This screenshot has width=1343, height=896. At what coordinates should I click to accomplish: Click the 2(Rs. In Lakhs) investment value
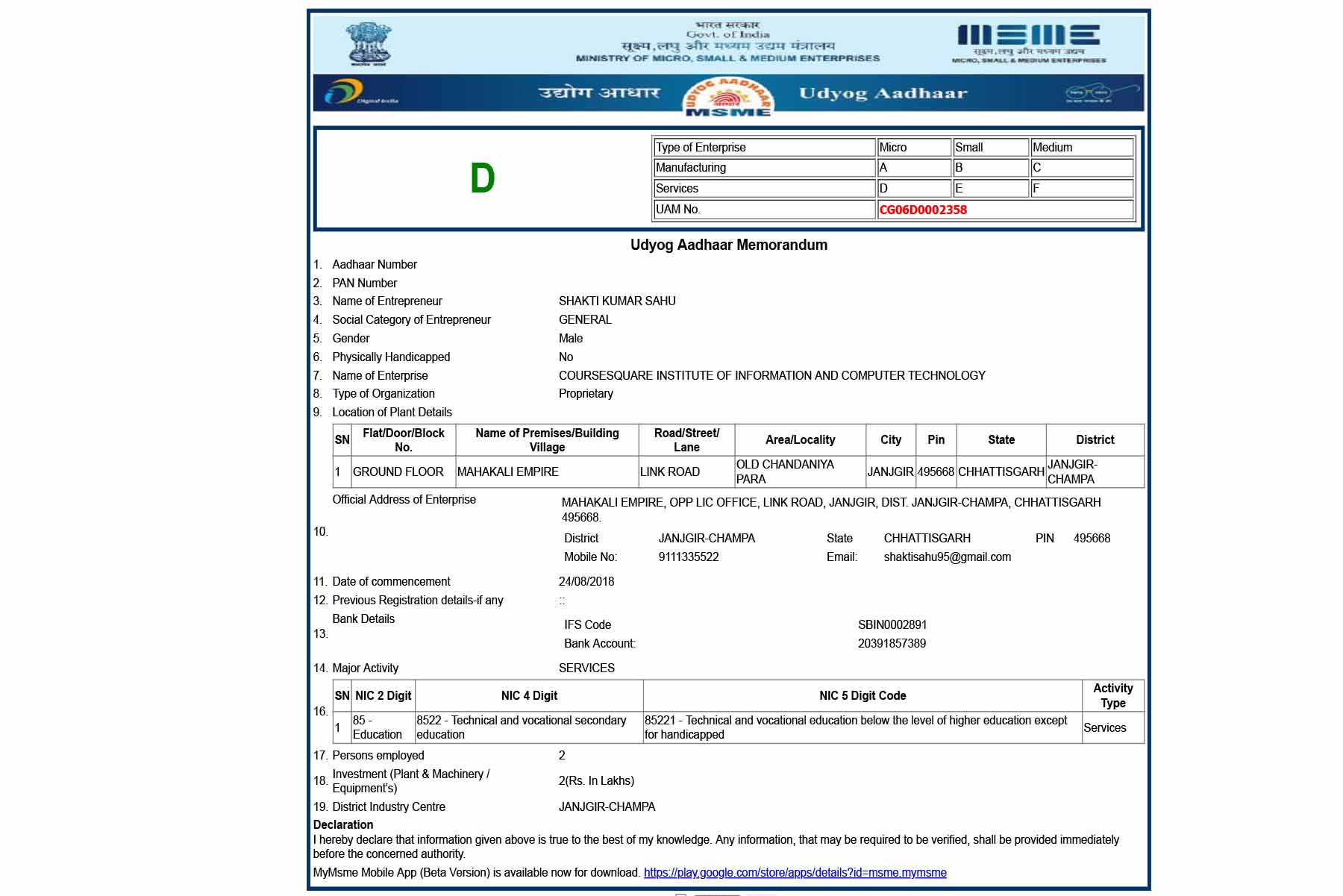tap(596, 780)
